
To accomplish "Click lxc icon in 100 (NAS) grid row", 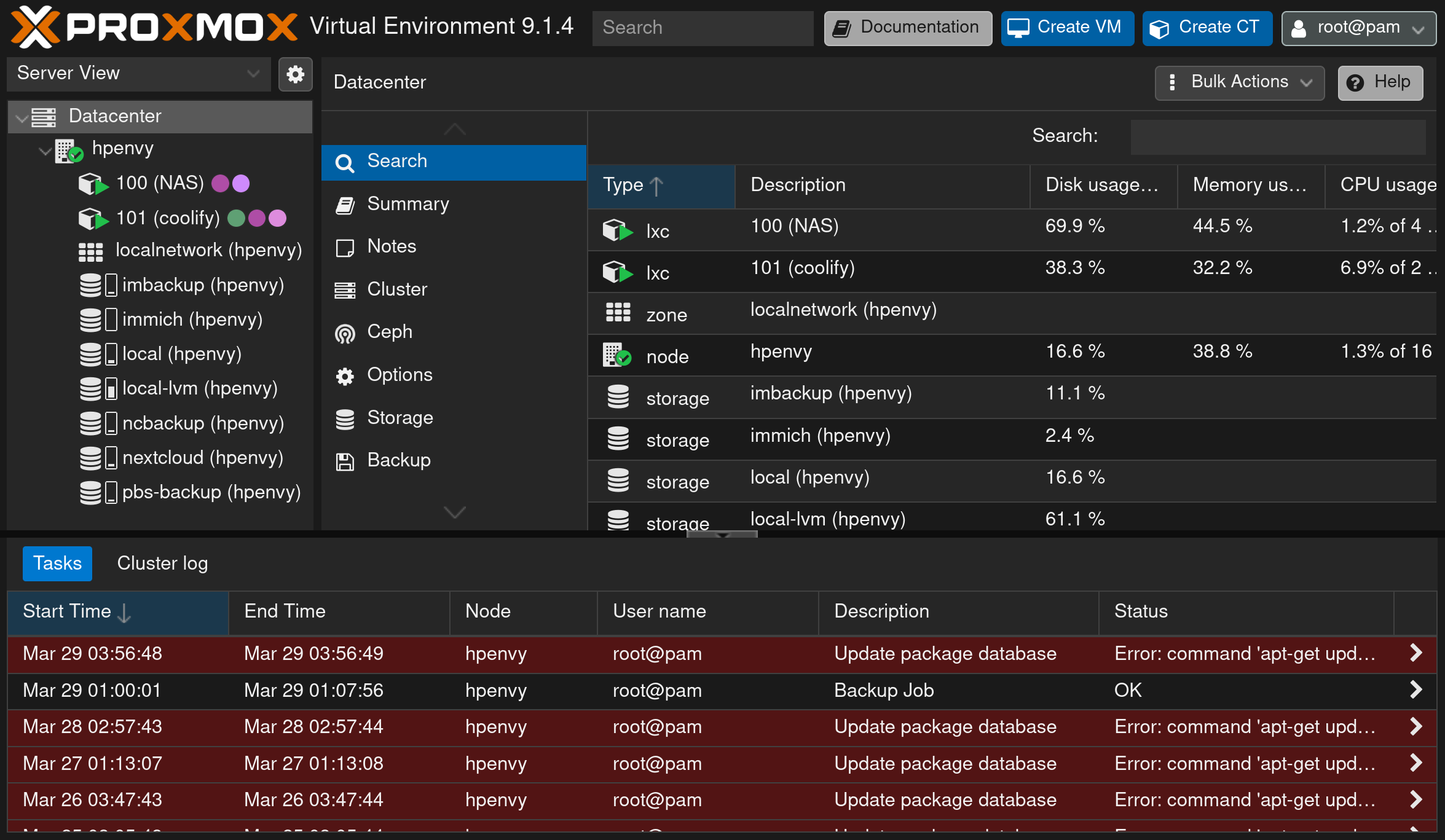I will [618, 230].
